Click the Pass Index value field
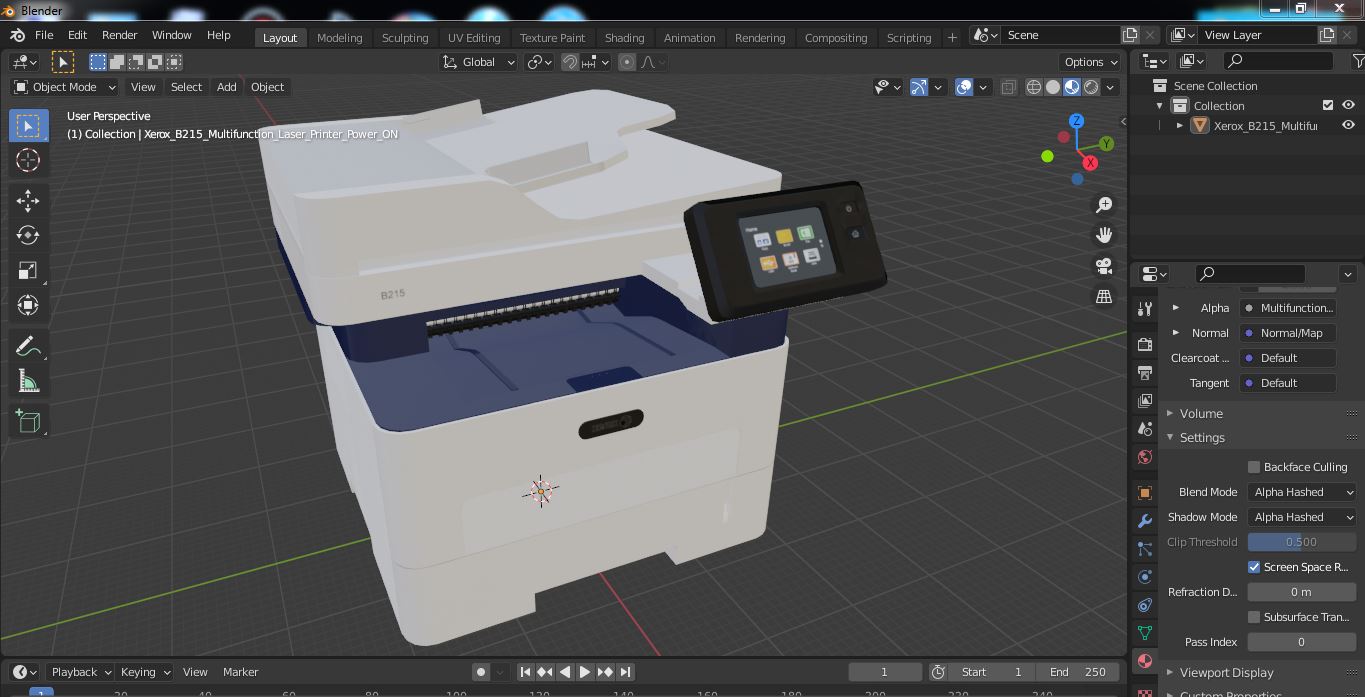1365x697 pixels. click(1301, 642)
